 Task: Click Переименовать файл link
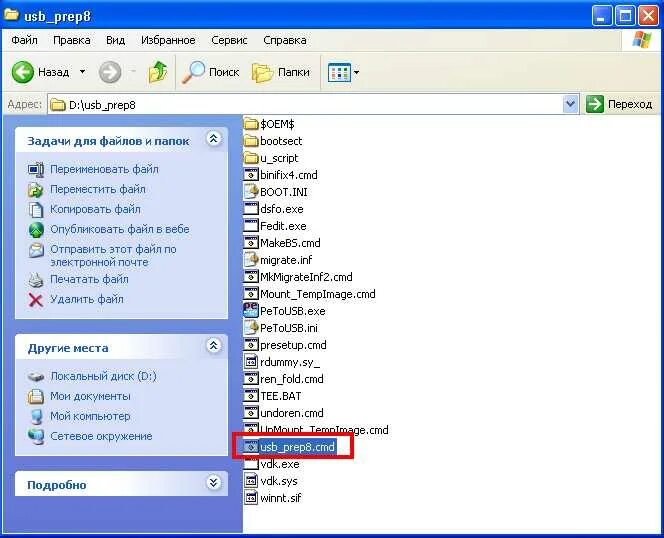[x=104, y=169]
